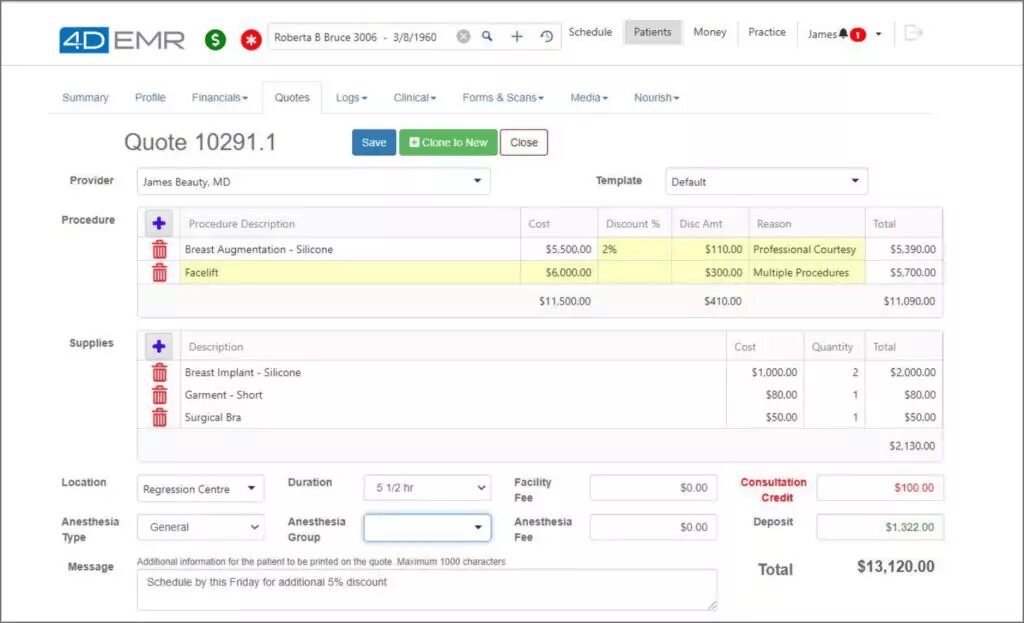Screen dimensions: 1024x623
Task: Click the green dollar sign icon
Action: tap(215, 40)
